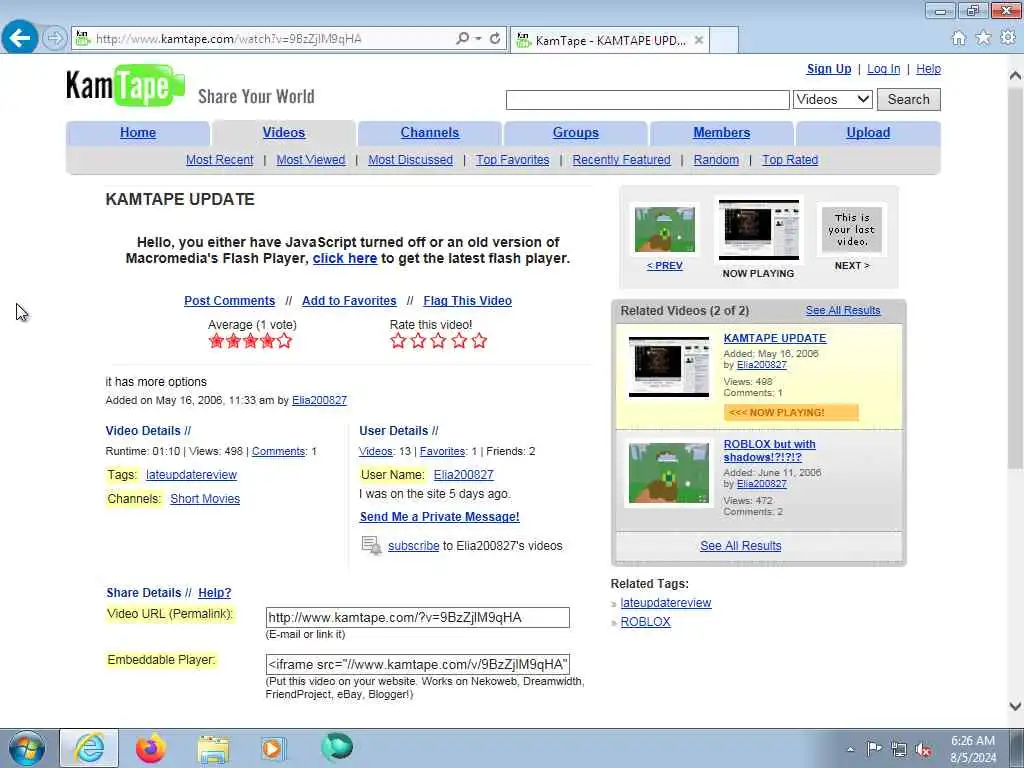Screen dimensions: 1024x768
Task: Click the site search input field
Action: (647, 100)
